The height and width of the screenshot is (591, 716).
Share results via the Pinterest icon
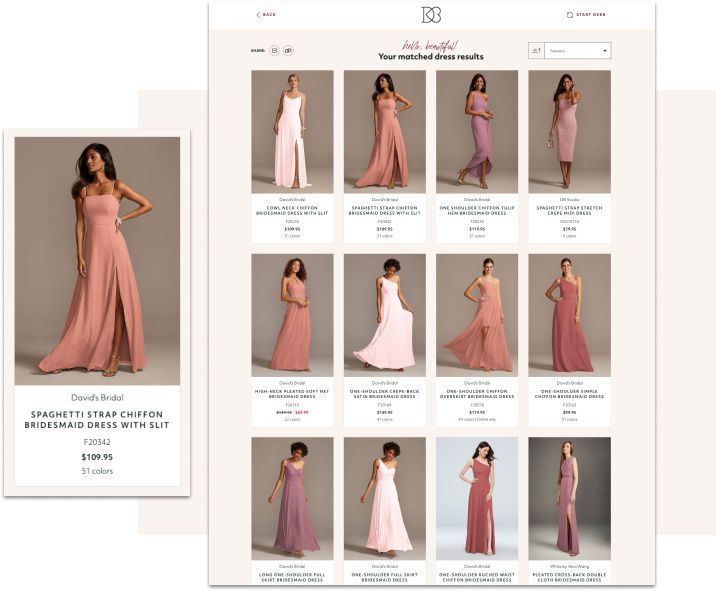pos(288,51)
